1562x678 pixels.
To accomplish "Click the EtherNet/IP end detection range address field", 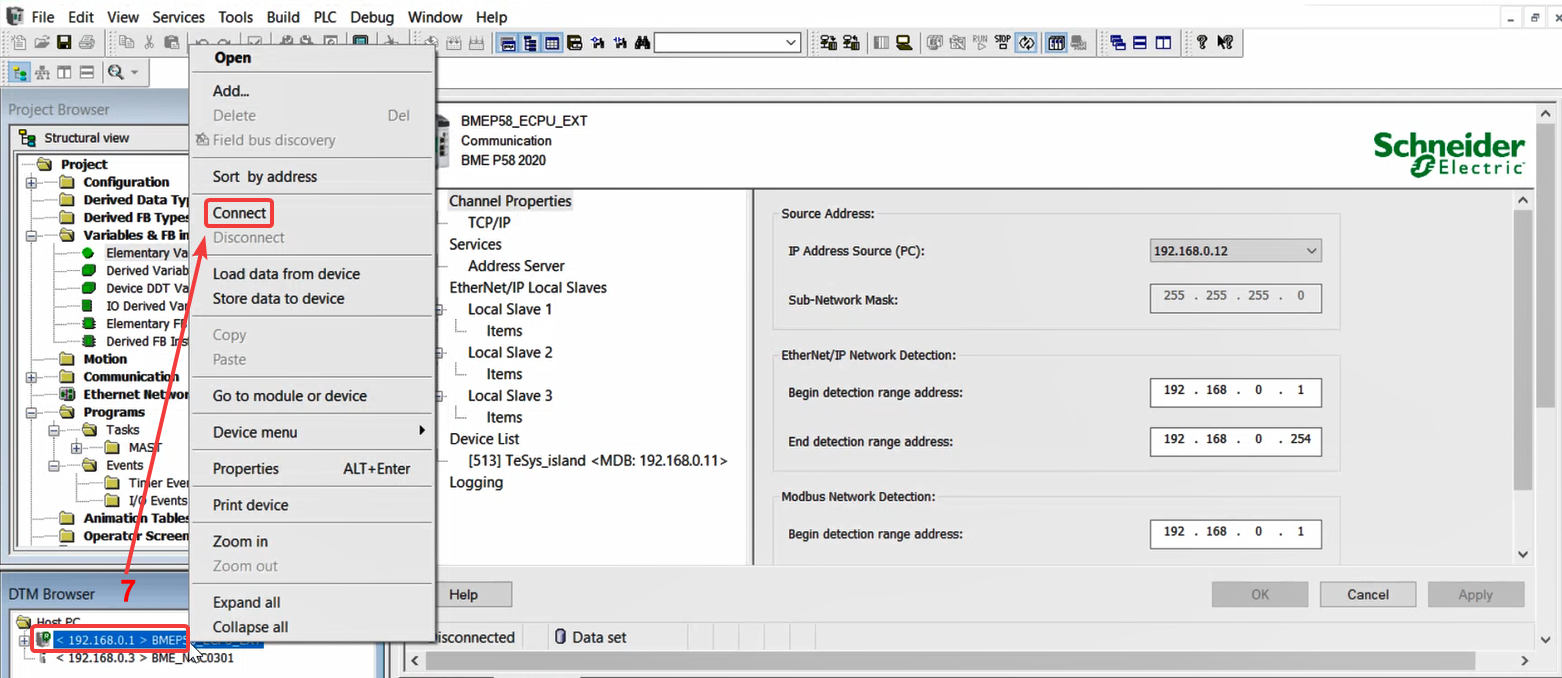I will pos(1236,441).
